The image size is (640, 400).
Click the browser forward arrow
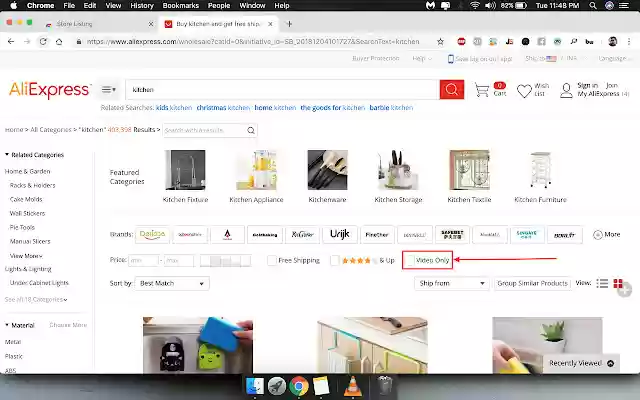click(x=27, y=42)
